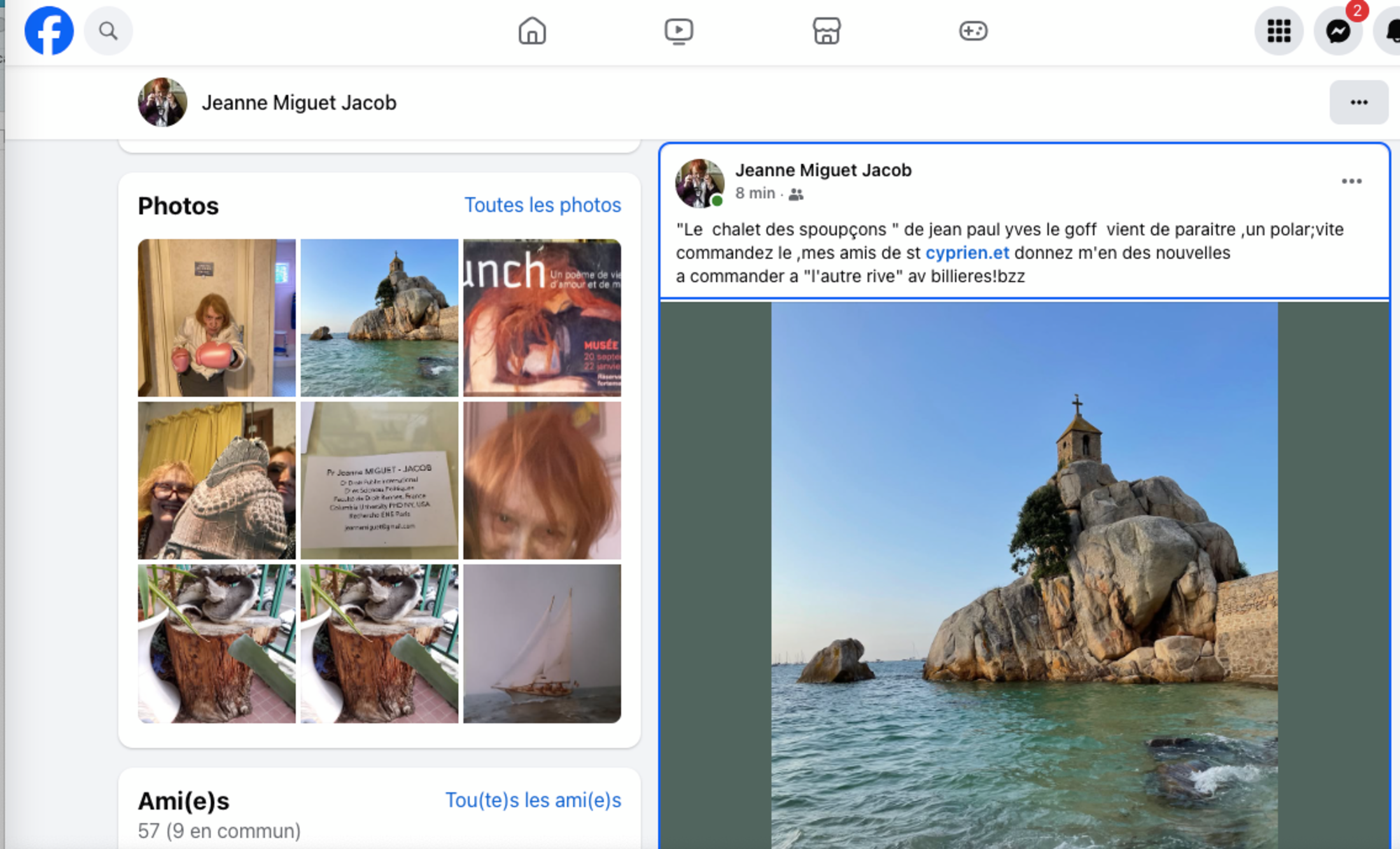Go to the Home feed icon
Screen dimensions: 1400x849
coord(532,31)
